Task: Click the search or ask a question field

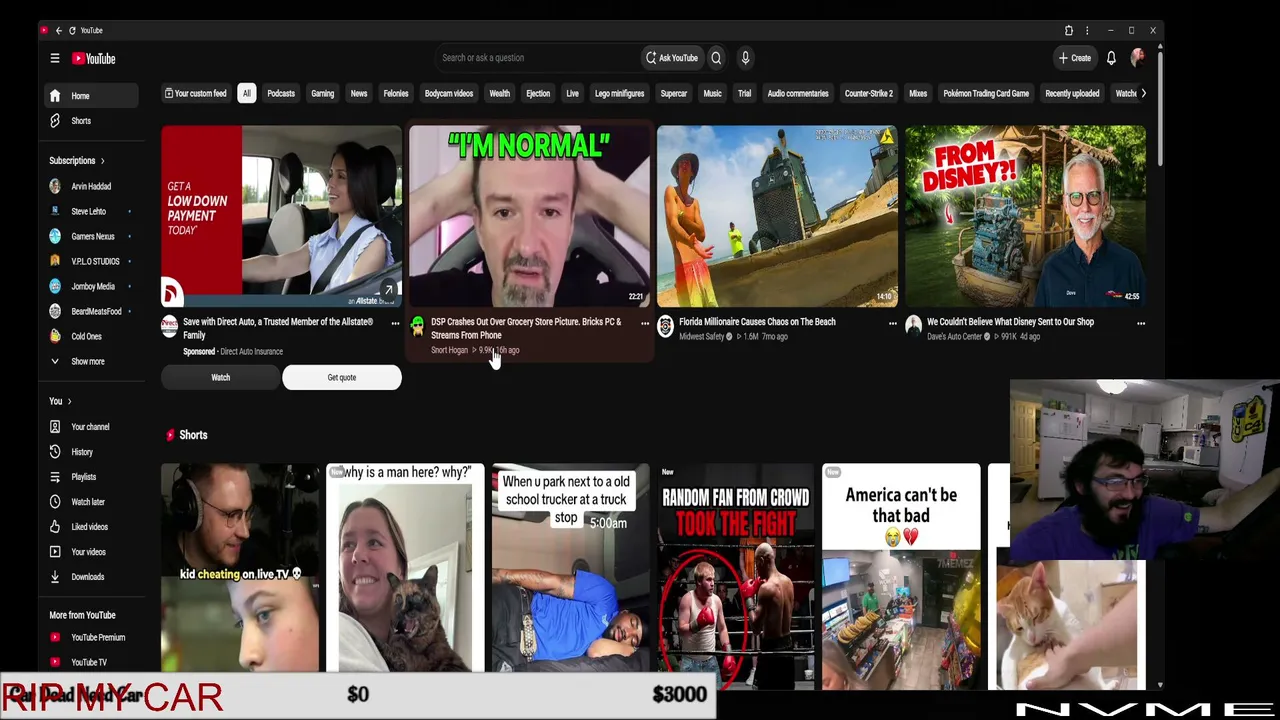Action: [x=537, y=58]
